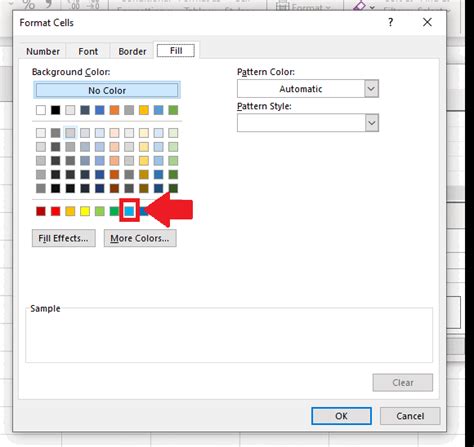Pick the darkest green shade swatch
The height and width of the screenshot is (447, 474).
(x=173, y=188)
